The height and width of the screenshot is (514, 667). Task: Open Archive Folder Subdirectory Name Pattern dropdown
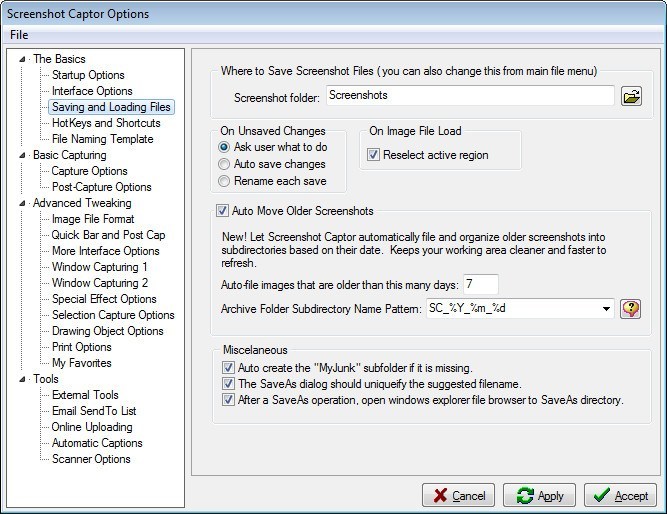(607, 309)
